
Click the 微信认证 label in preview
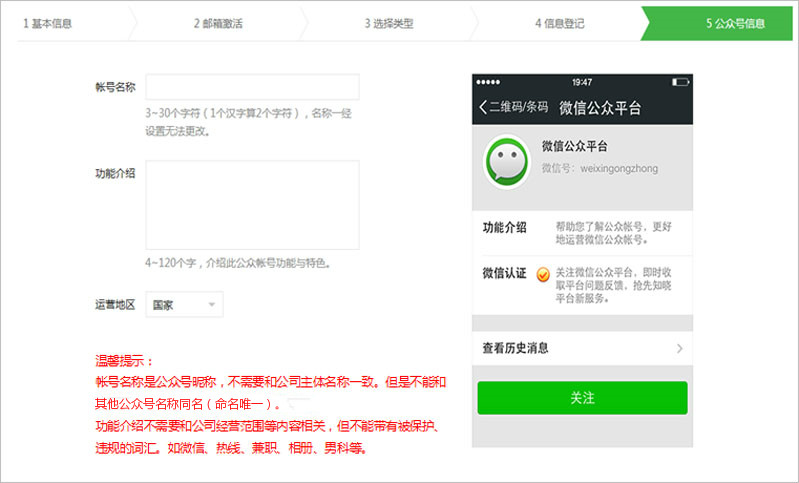tap(505, 273)
